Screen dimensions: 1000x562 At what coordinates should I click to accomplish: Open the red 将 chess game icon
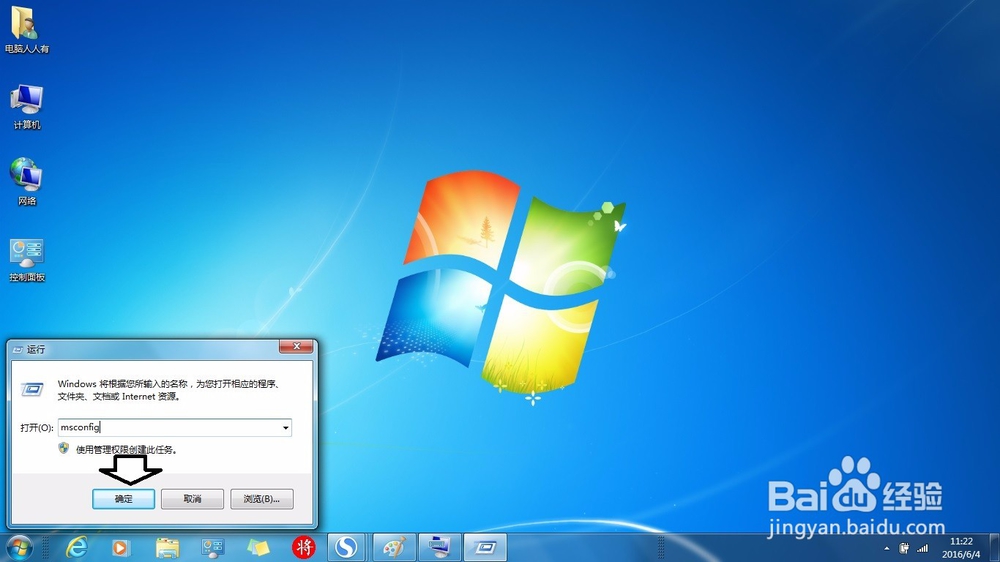coord(304,547)
